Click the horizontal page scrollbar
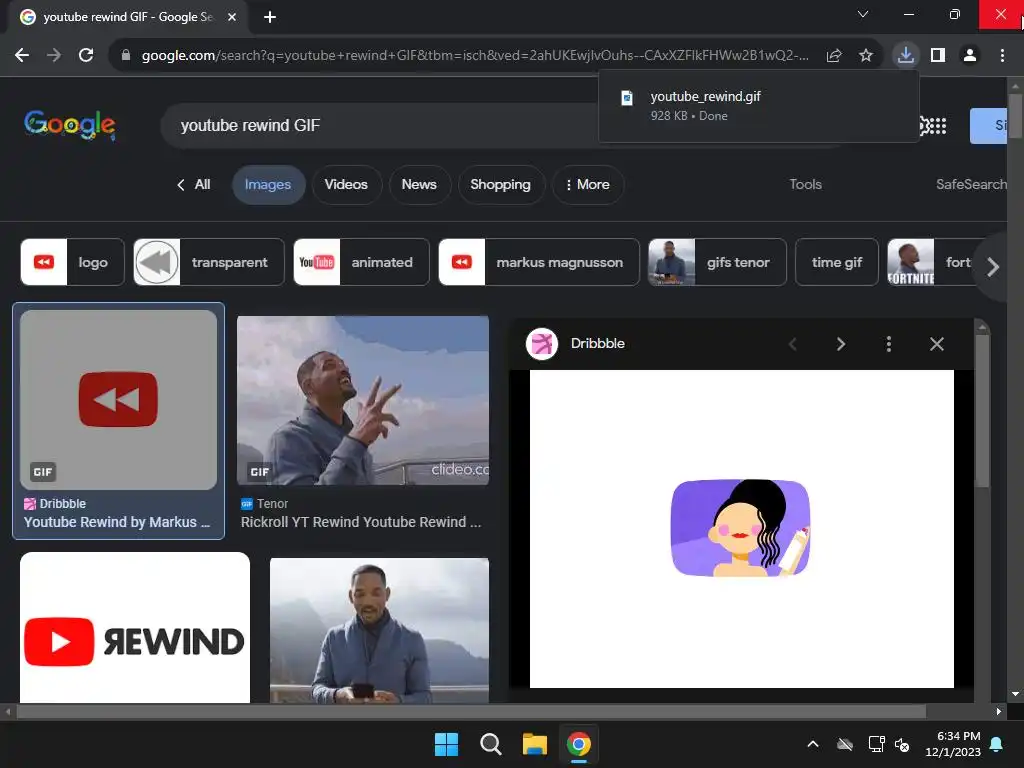This screenshot has width=1024, height=768. [471, 711]
